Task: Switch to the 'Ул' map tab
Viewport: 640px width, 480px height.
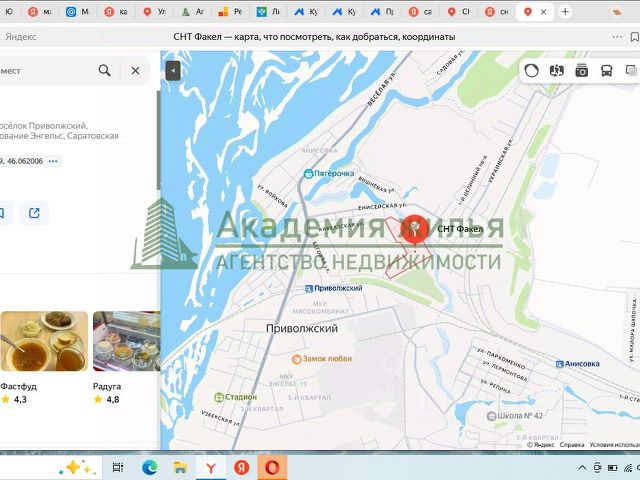Action: pyautogui.click(x=155, y=12)
